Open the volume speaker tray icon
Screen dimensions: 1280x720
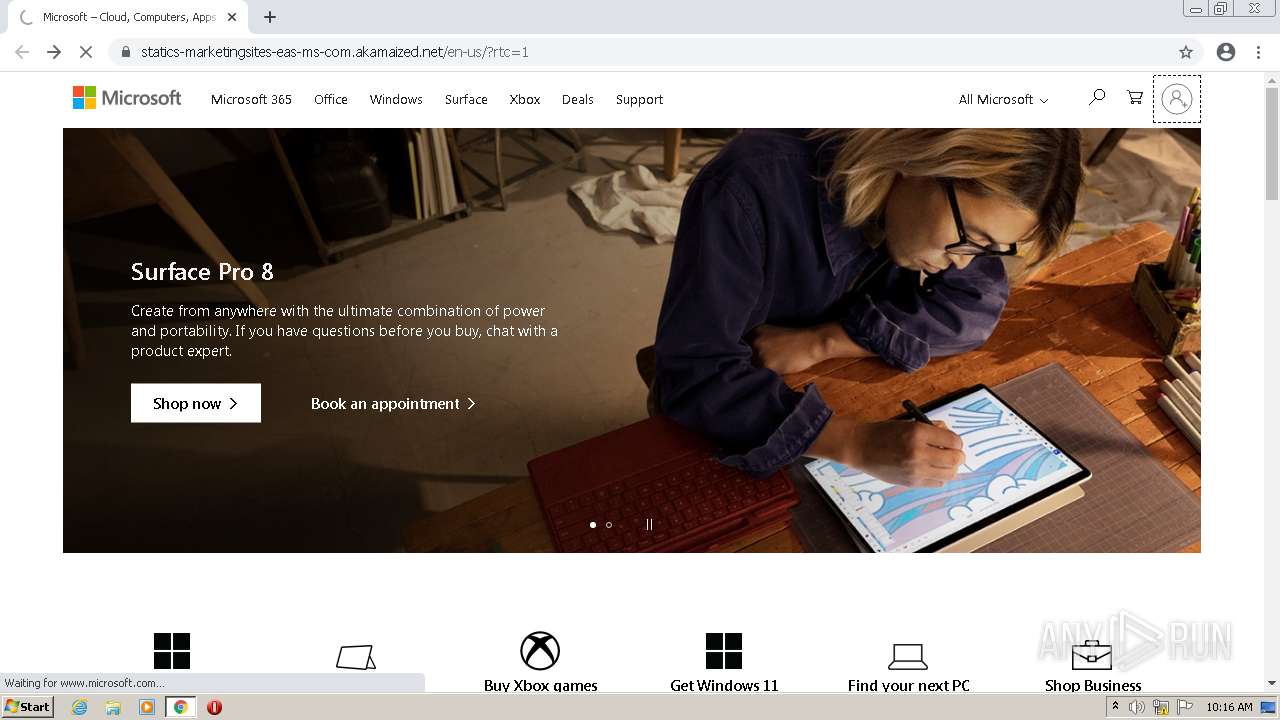1137,707
